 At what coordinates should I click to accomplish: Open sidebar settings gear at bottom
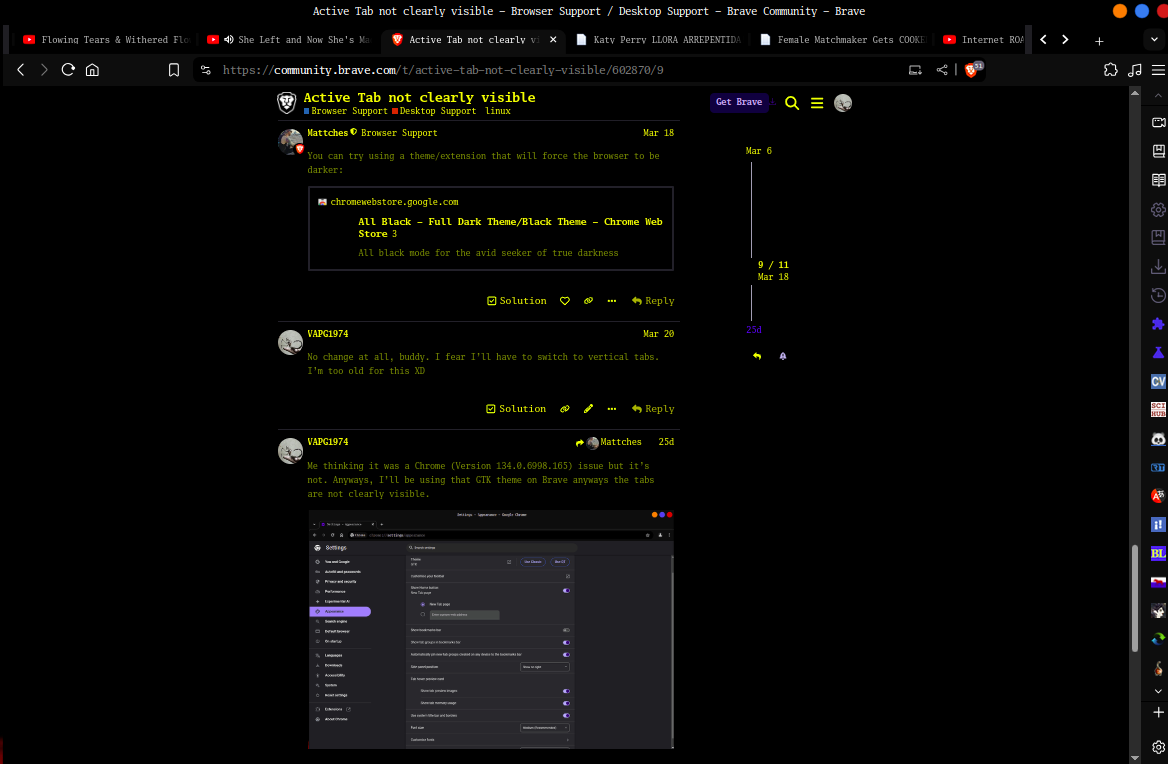(1158, 747)
